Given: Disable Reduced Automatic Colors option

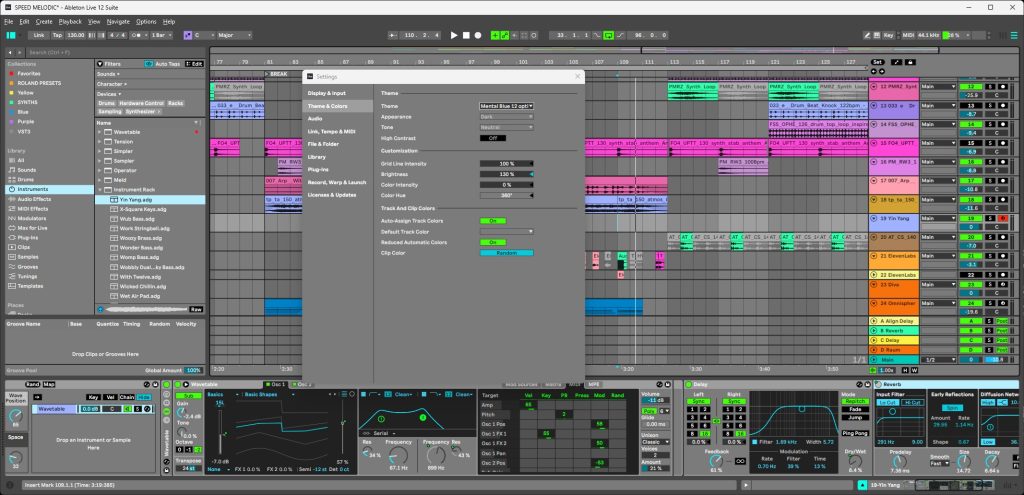Looking at the screenshot, I should [x=492, y=242].
